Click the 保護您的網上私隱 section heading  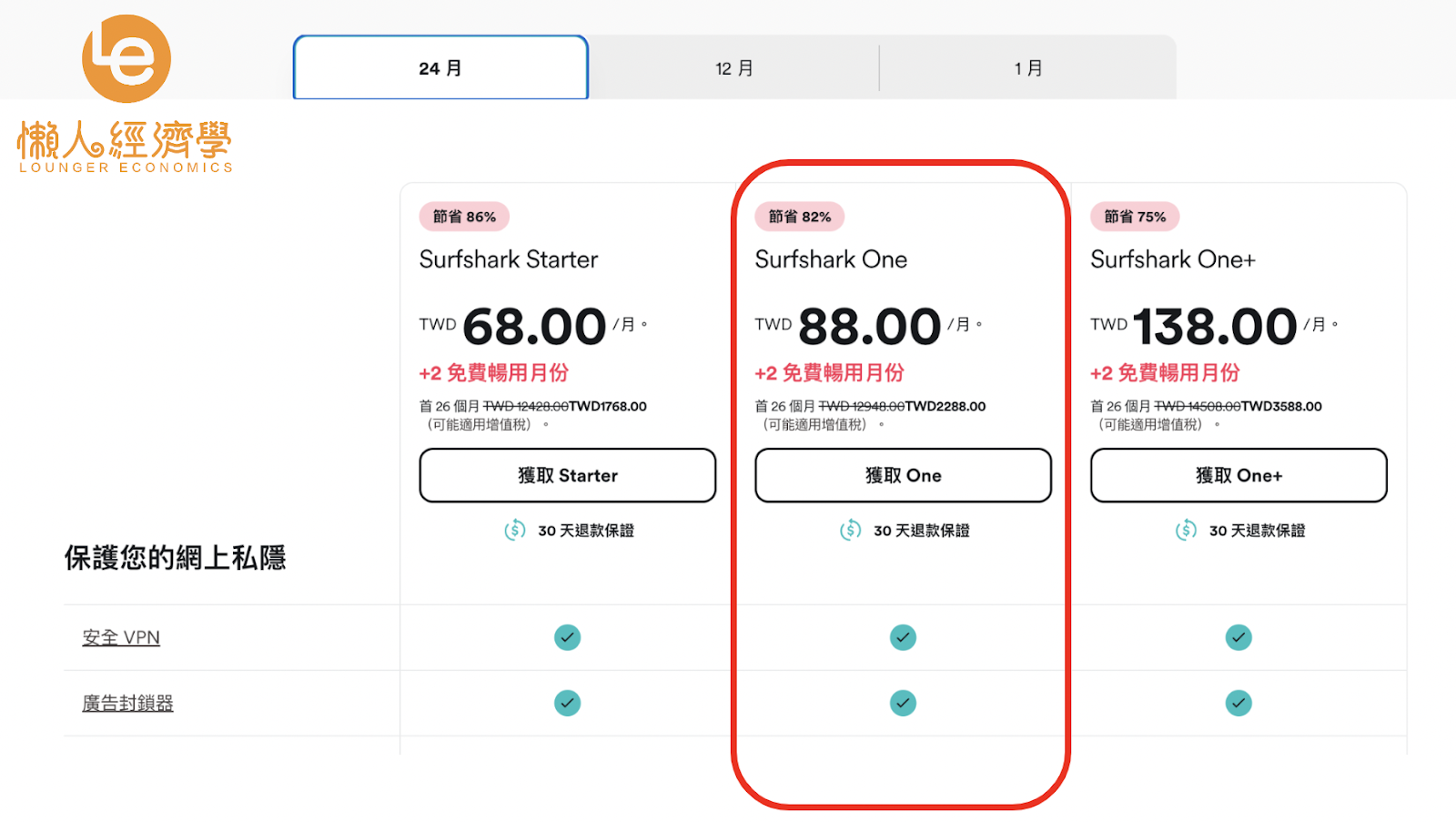click(x=175, y=558)
